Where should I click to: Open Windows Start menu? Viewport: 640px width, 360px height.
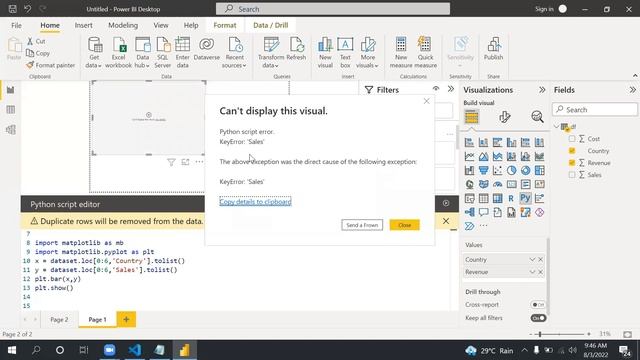(x=12, y=350)
